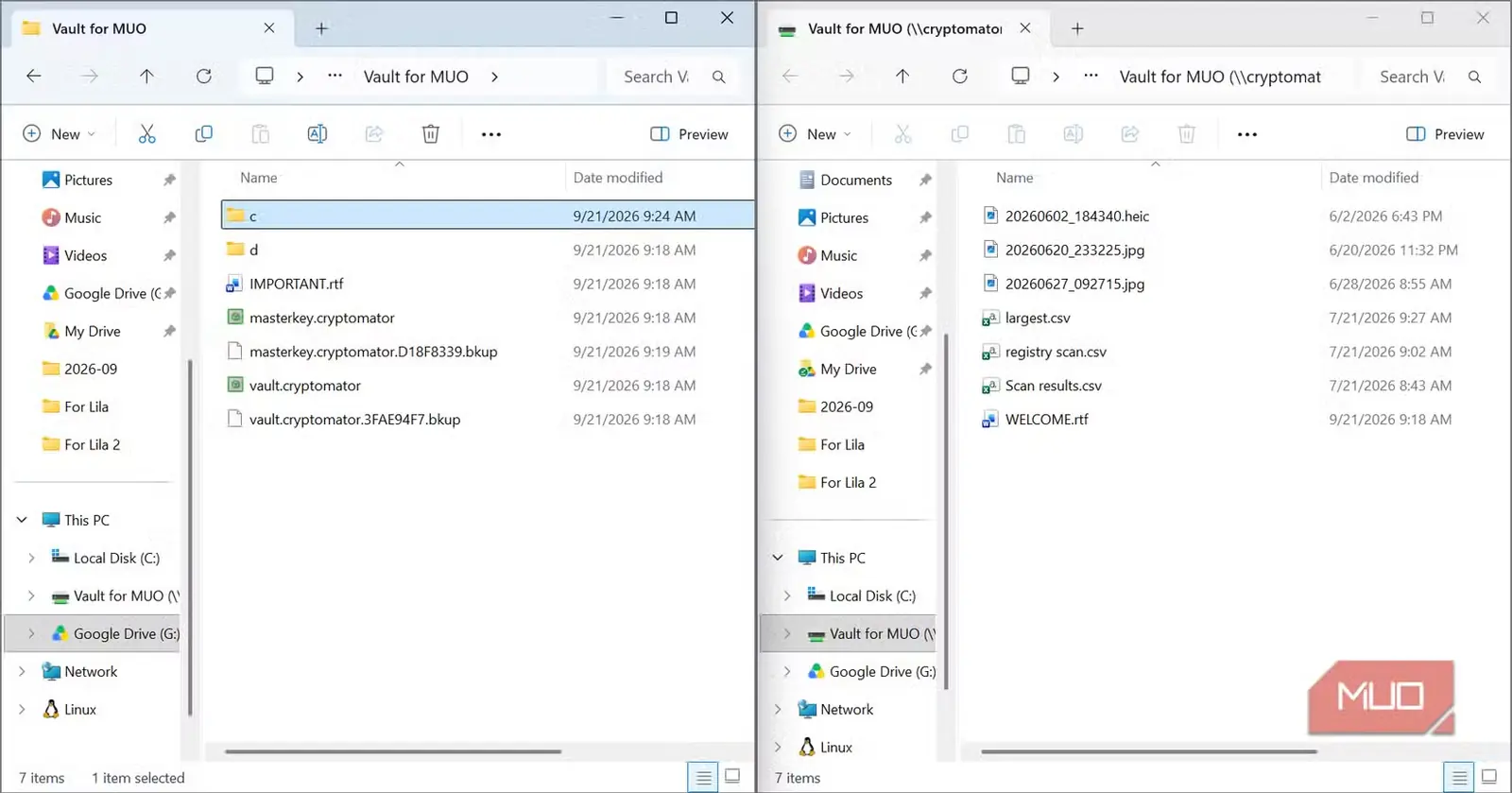The width and height of the screenshot is (1512, 793).
Task: Switch to large thumbnails view in left window
Action: [x=732, y=777]
